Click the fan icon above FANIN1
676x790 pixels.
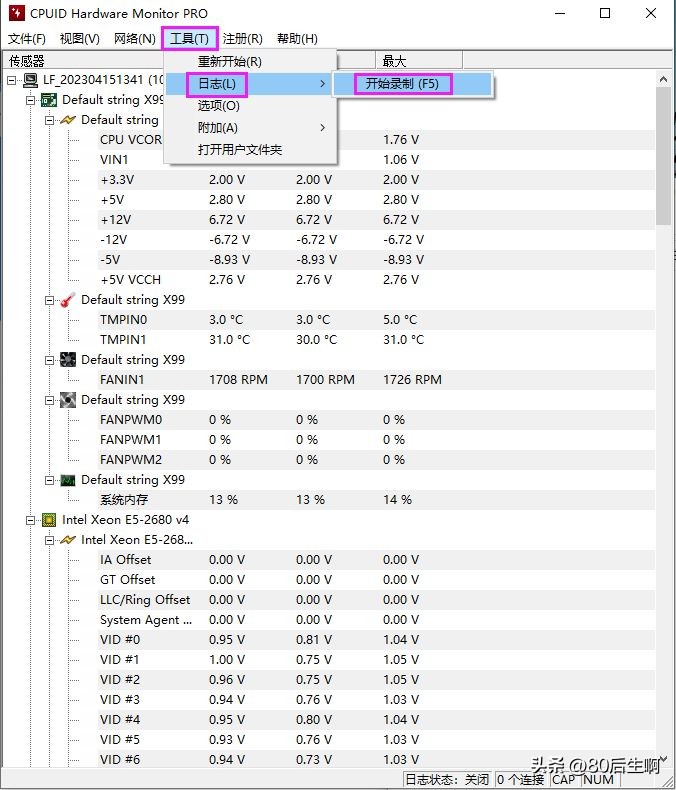coord(68,360)
